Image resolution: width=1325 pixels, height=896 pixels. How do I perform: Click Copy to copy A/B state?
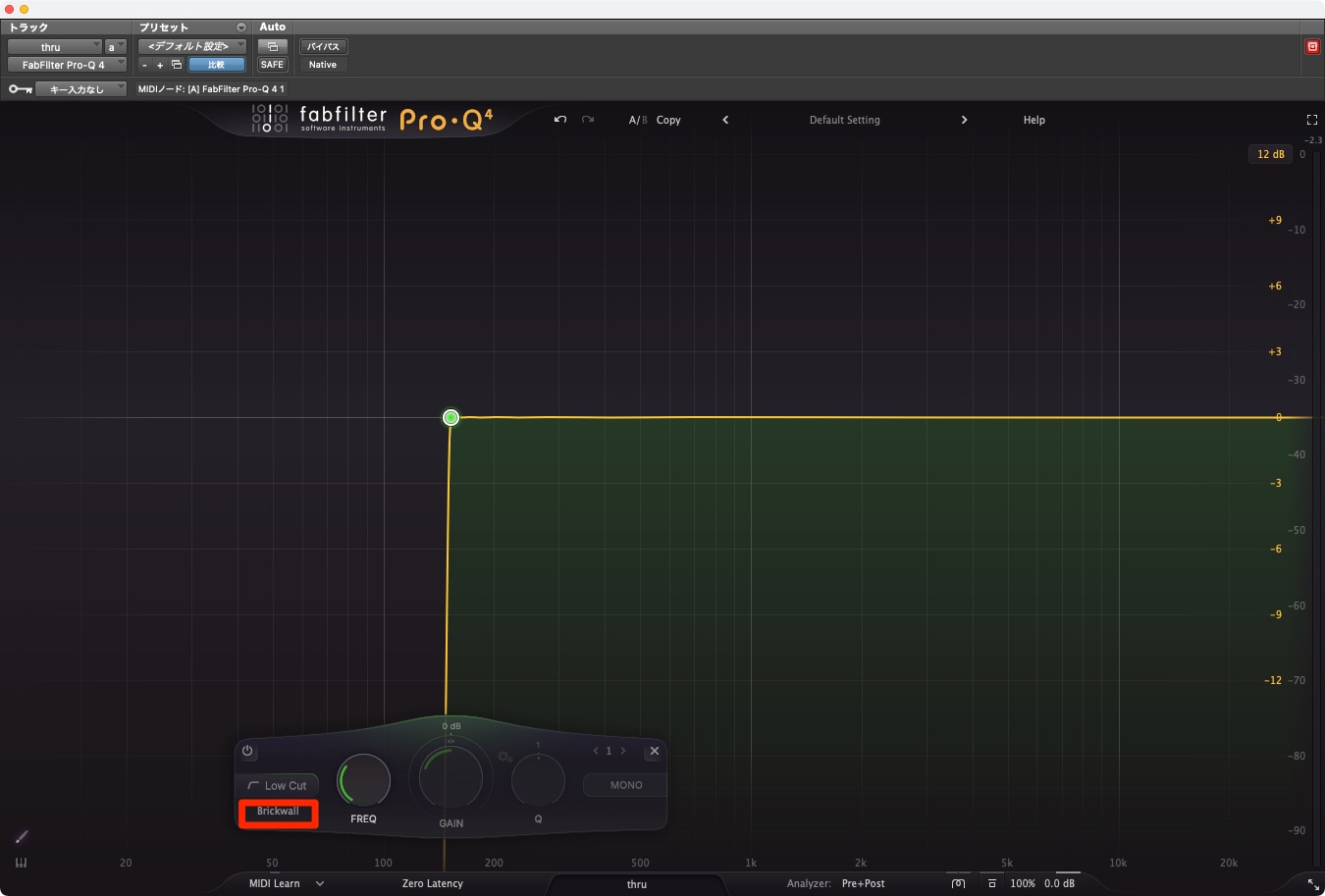point(668,120)
